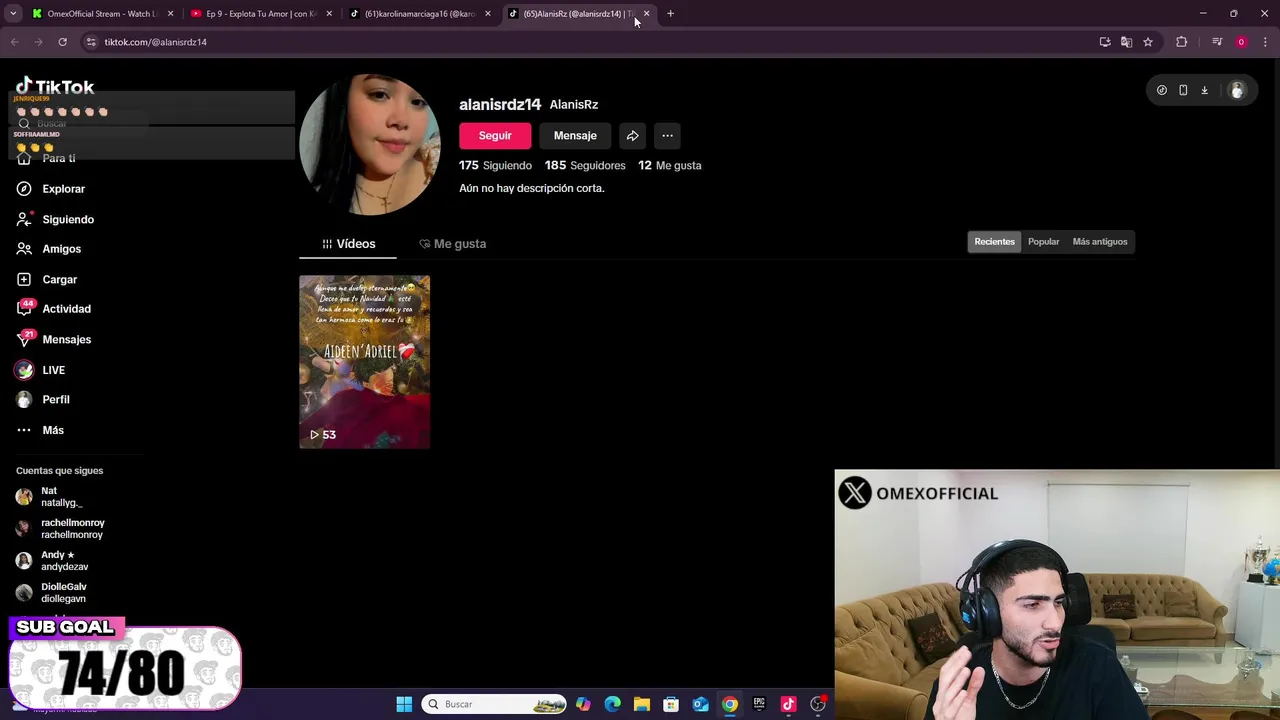Open Windows Start menu

pyautogui.click(x=404, y=705)
